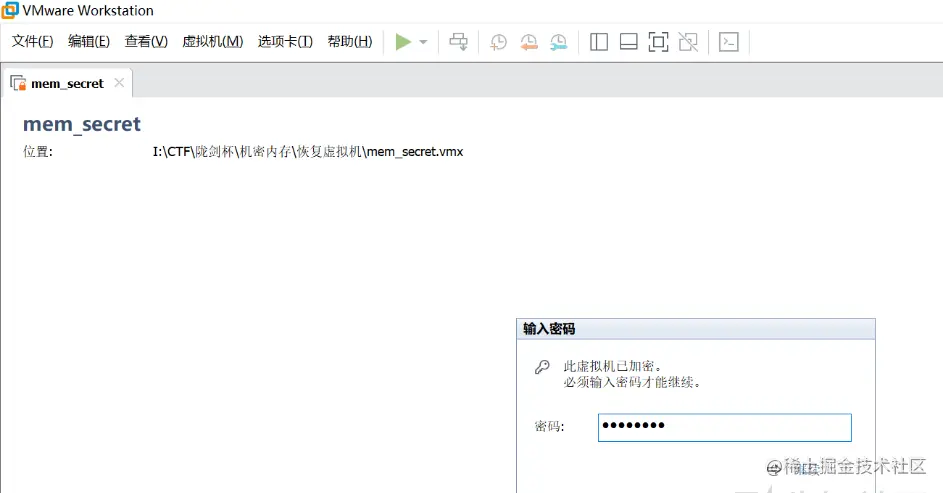
Task: Click the mem_secret.vmx location path text
Action: click(308, 152)
